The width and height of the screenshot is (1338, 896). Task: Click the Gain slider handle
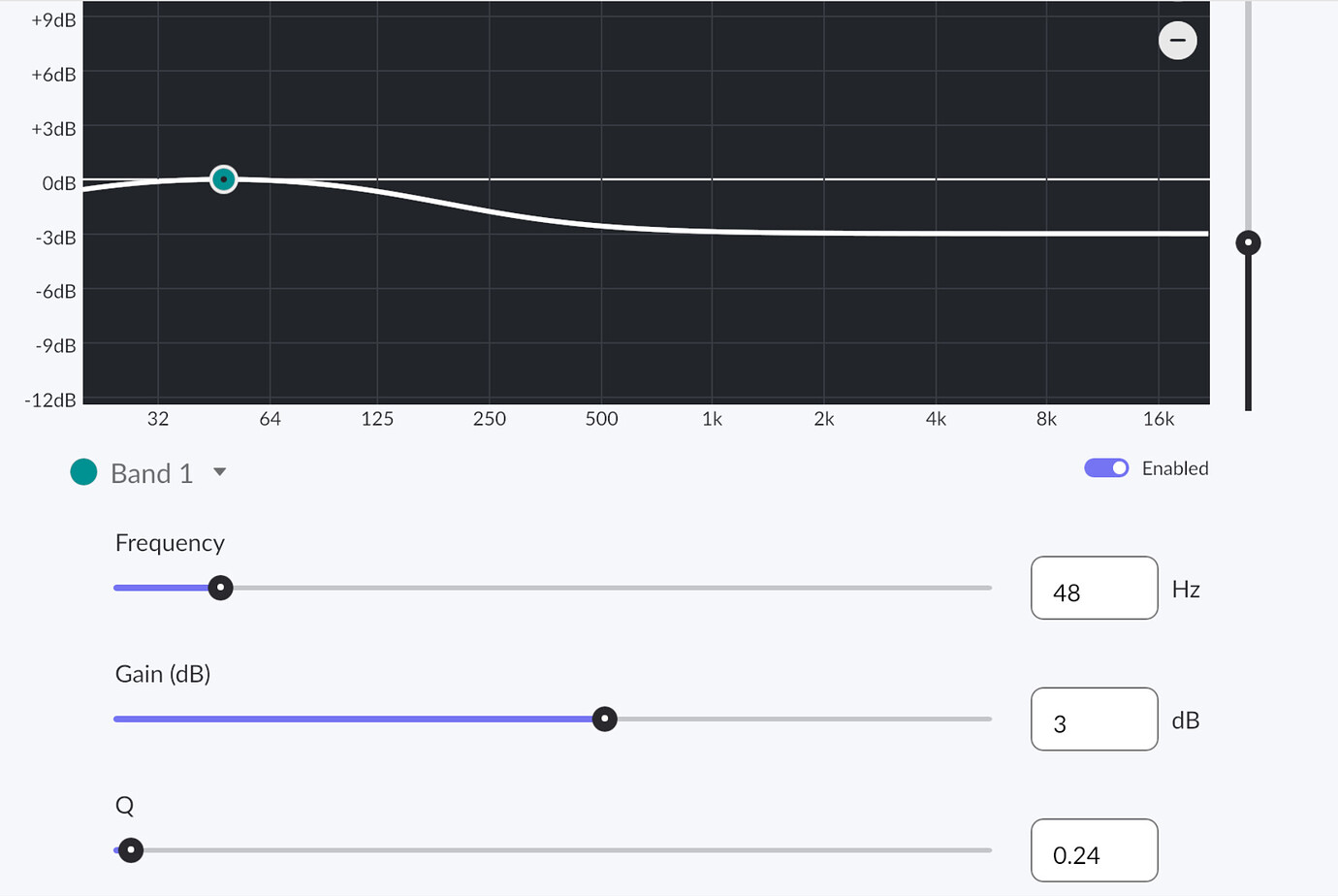[604, 719]
